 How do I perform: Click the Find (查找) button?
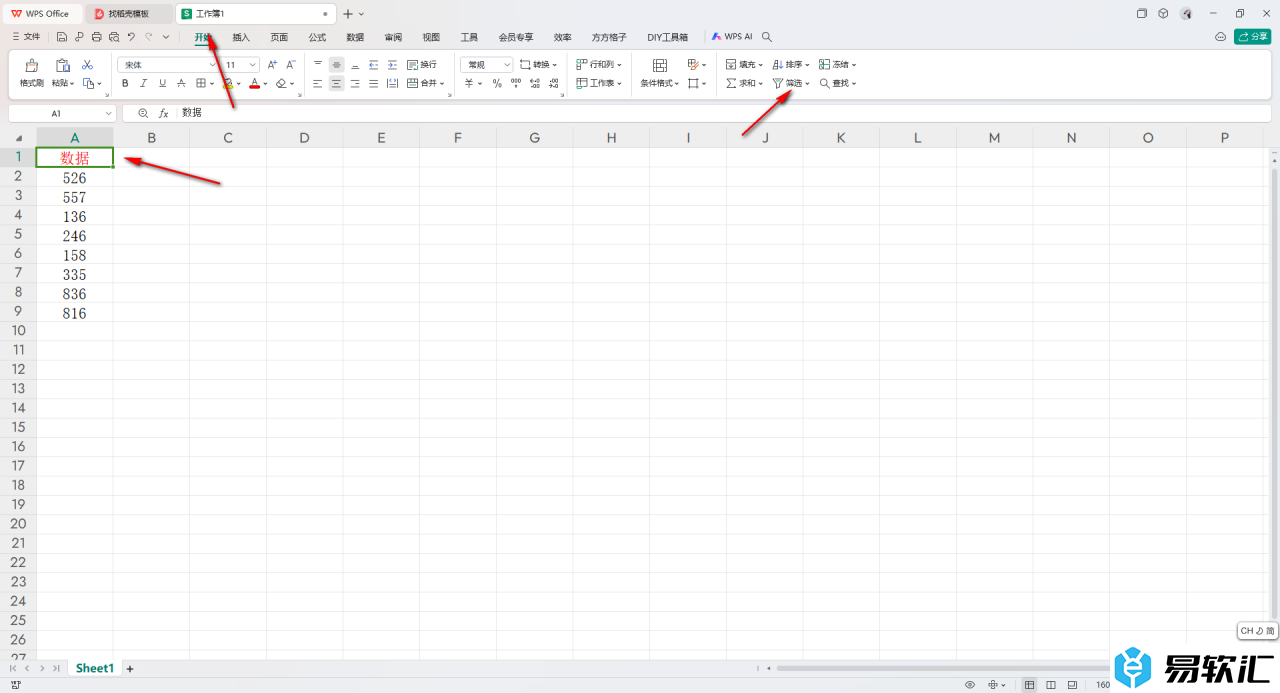(x=837, y=83)
